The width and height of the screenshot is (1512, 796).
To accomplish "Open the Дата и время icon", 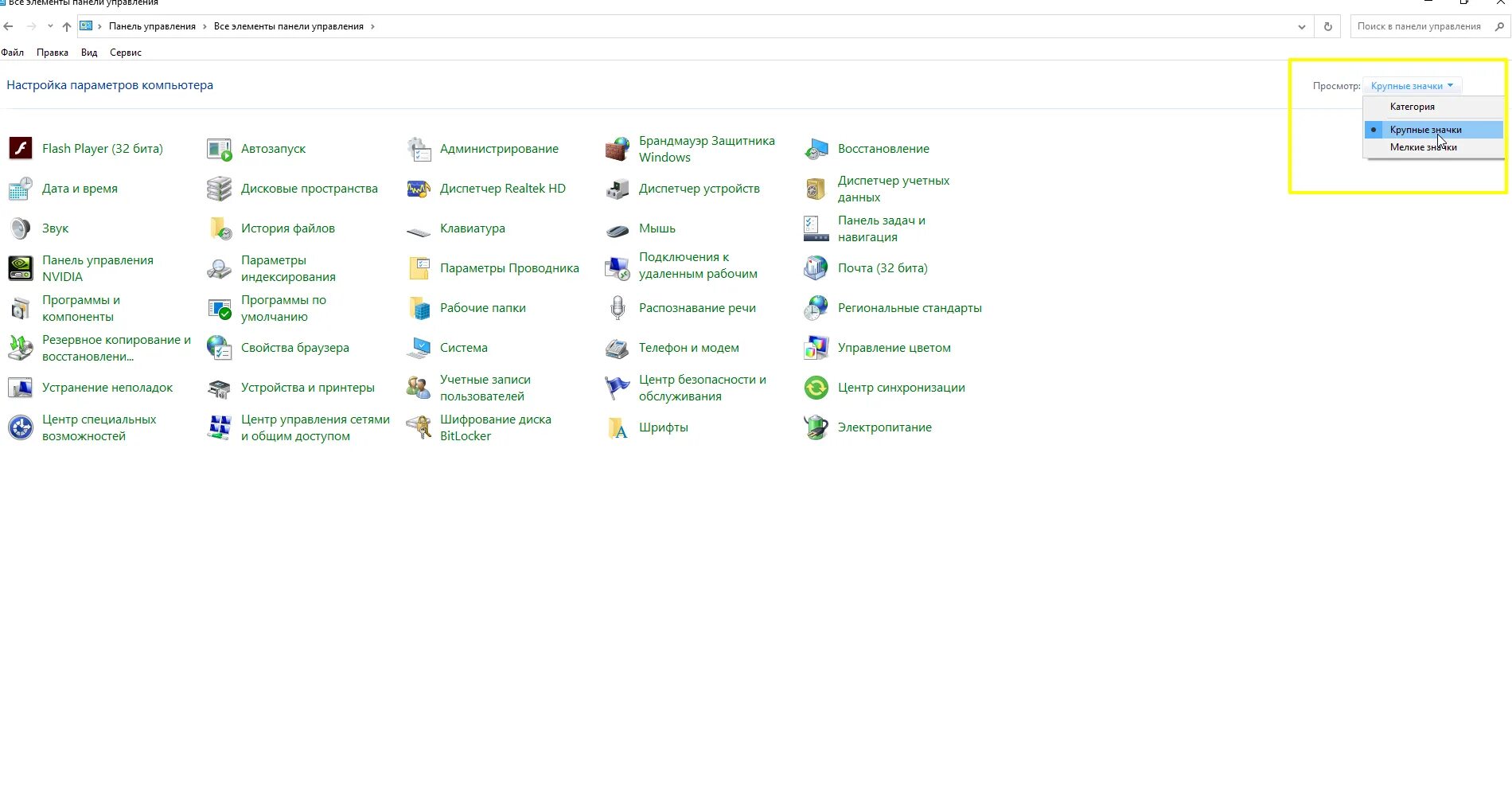I will pos(20,189).
